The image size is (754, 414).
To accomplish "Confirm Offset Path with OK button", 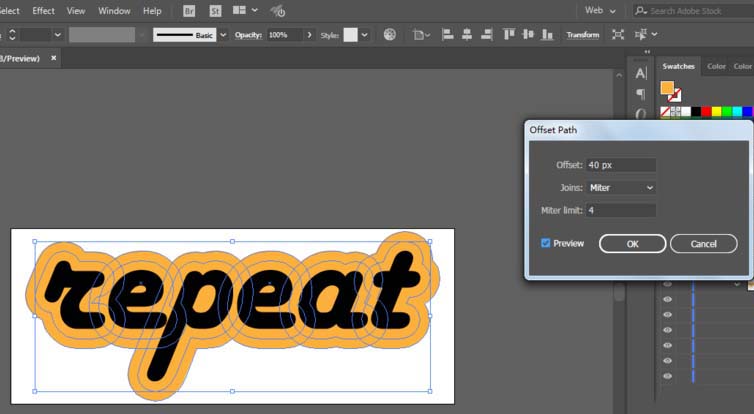I will pyautogui.click(x=632, y=244).
